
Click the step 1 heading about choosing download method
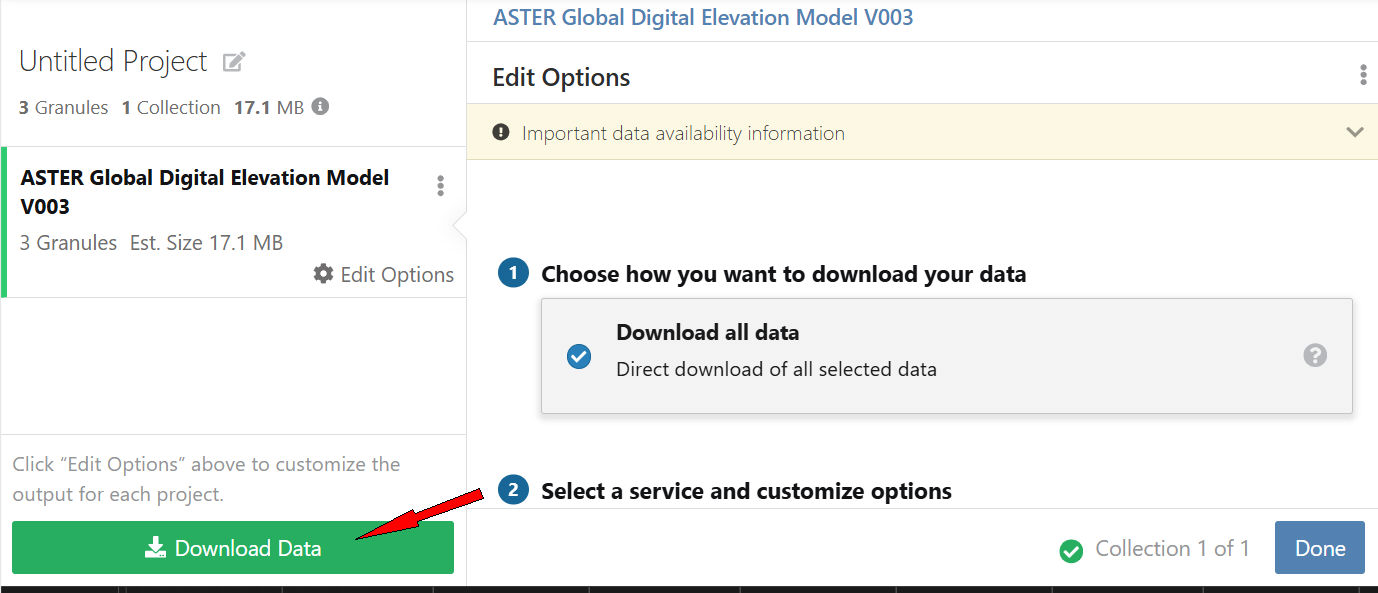pos(783,274)
